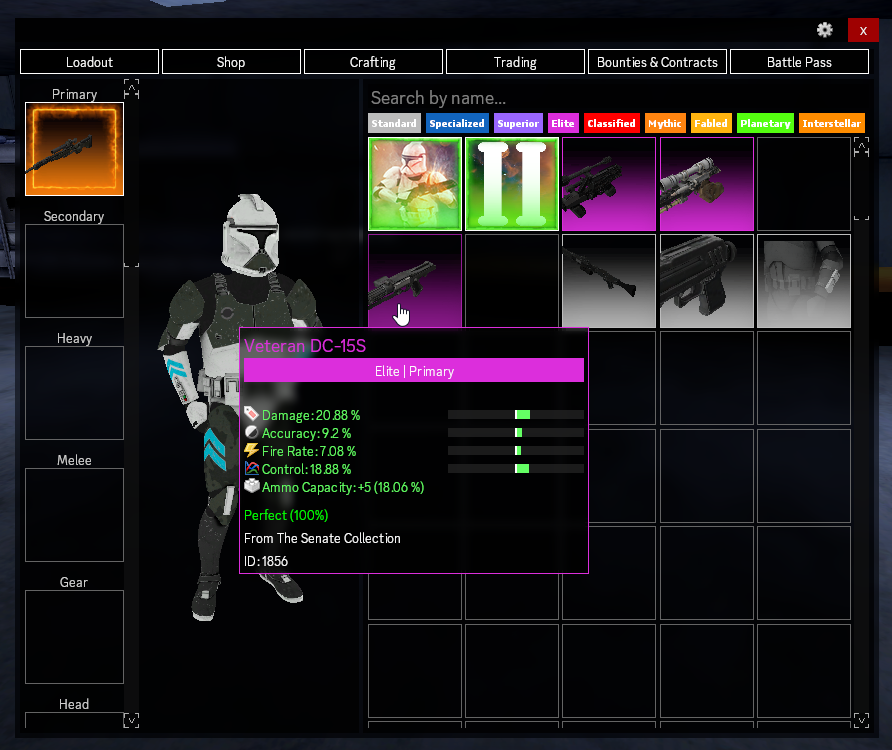
Task: Toggle the Specialized rarity filter
Action: click(457, 123)
